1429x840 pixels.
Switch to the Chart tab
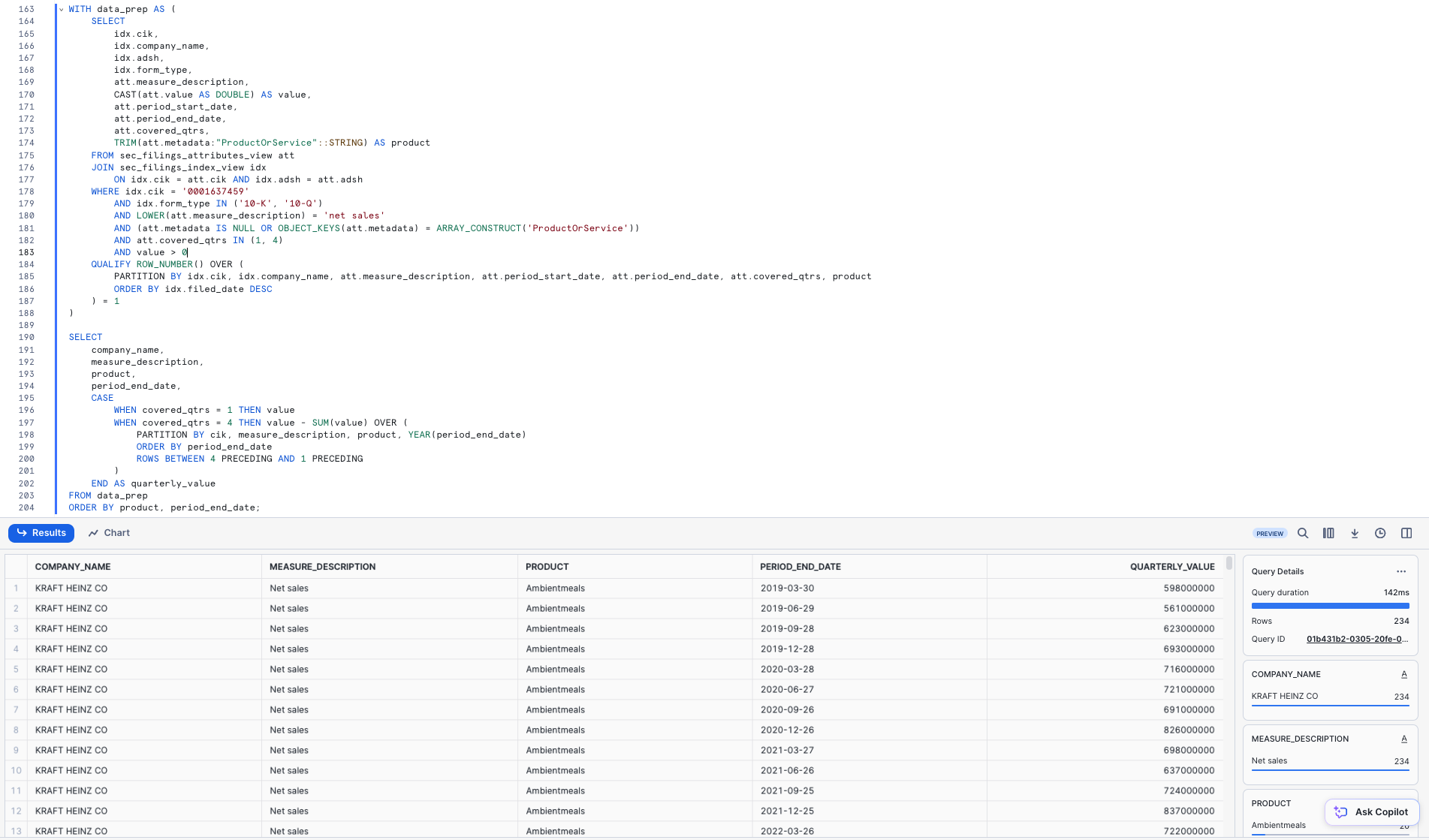pyautogui.click(x=109, y=533)
